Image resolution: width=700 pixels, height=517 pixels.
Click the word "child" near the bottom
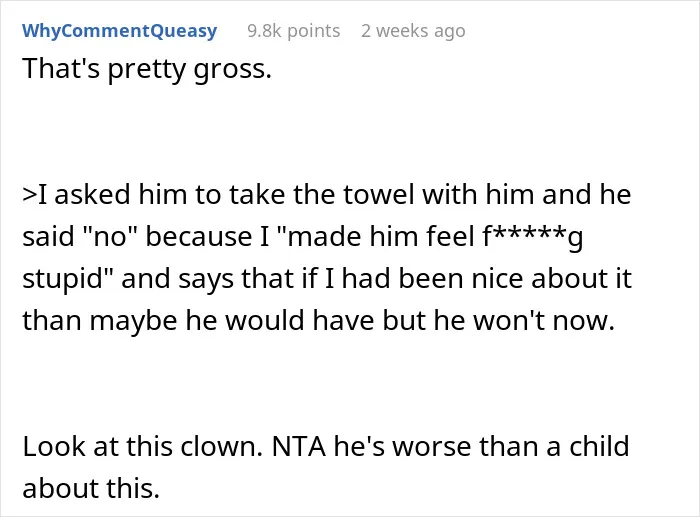coord(599,446)
